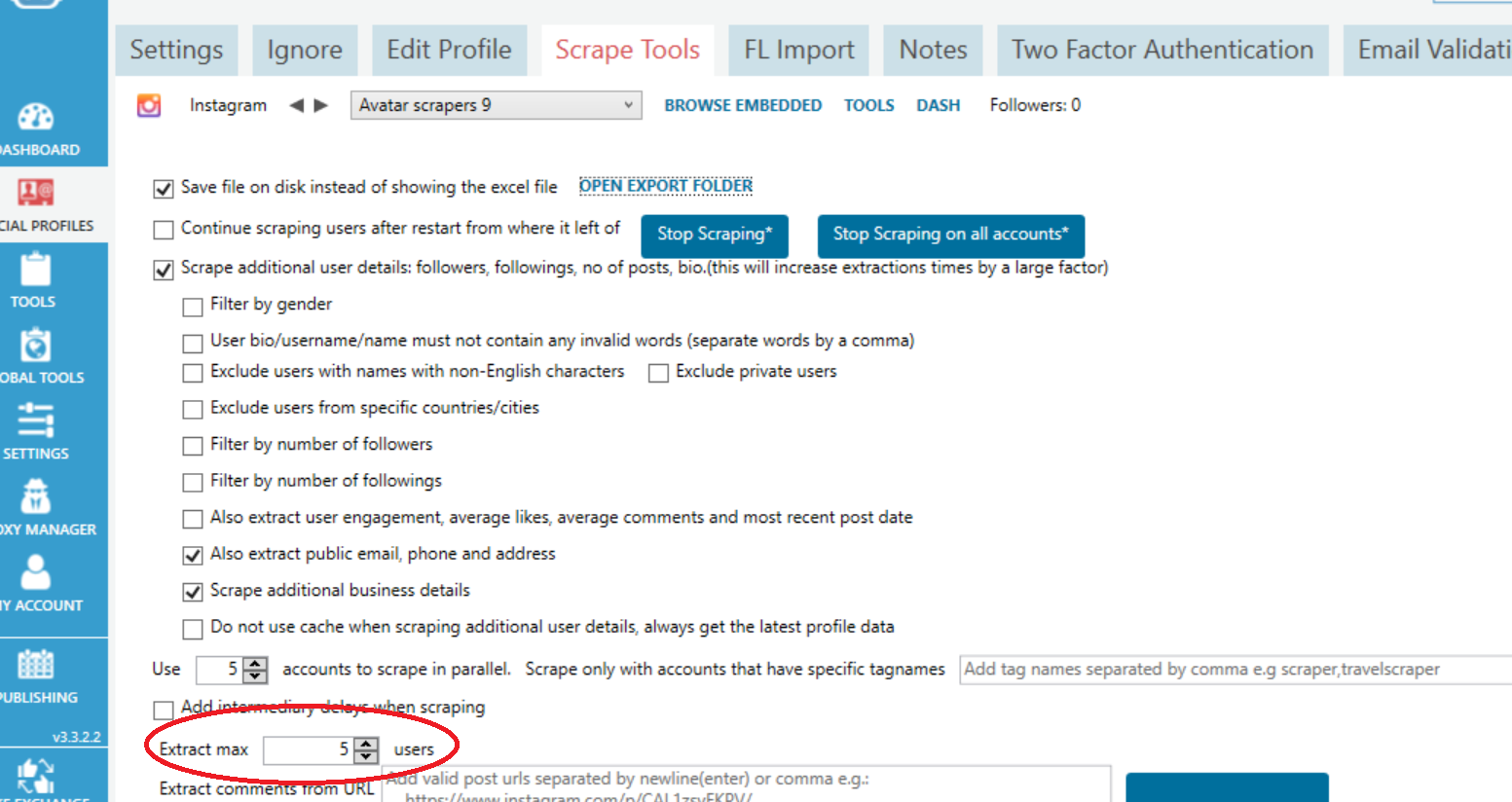Click BROWSE EMBEDDED link
The width and height of the screenshot is (1512, 802).
(743, 105)
